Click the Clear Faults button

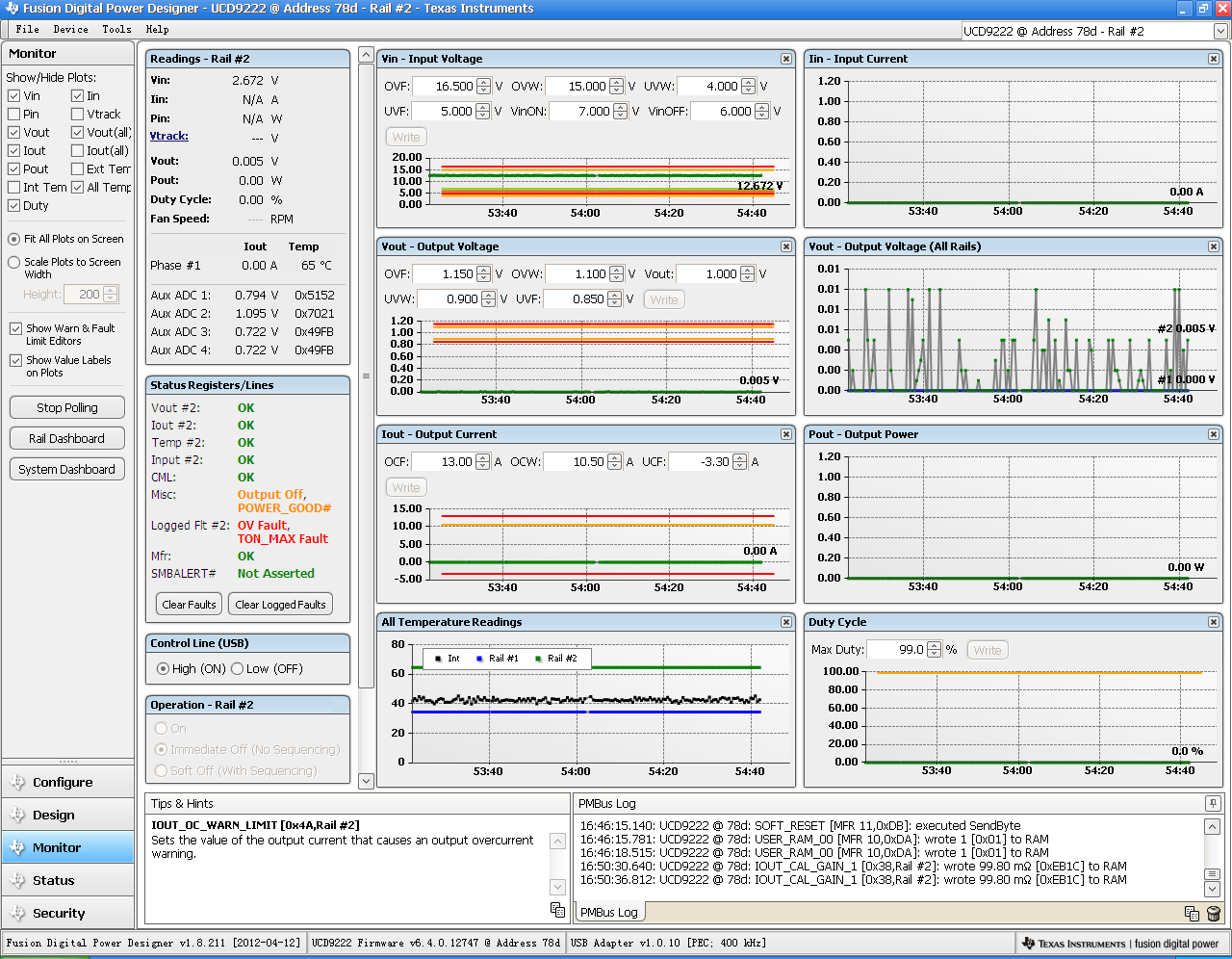pos(189,605)
